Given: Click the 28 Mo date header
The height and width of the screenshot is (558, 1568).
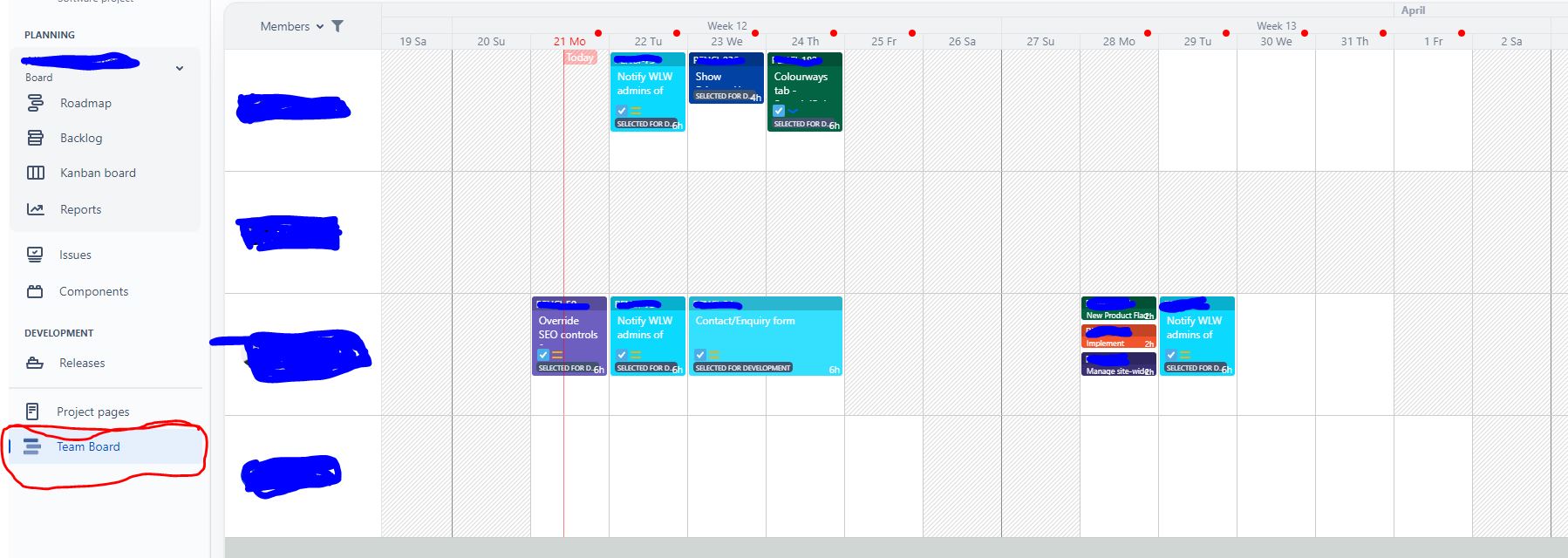Looking at the screenshot, I should pos(1119,41).
